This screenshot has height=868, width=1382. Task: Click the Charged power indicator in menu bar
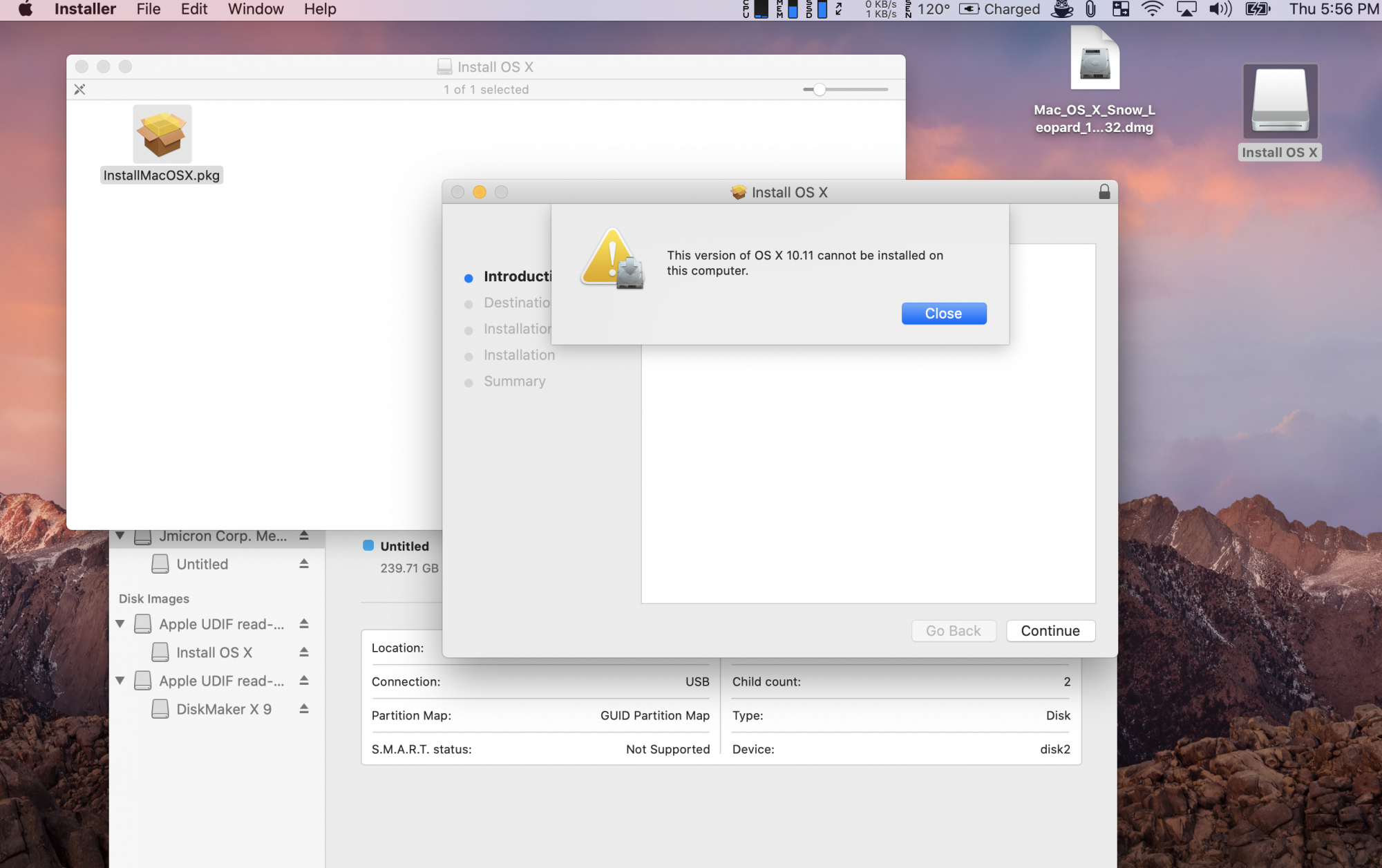(999, 9)
